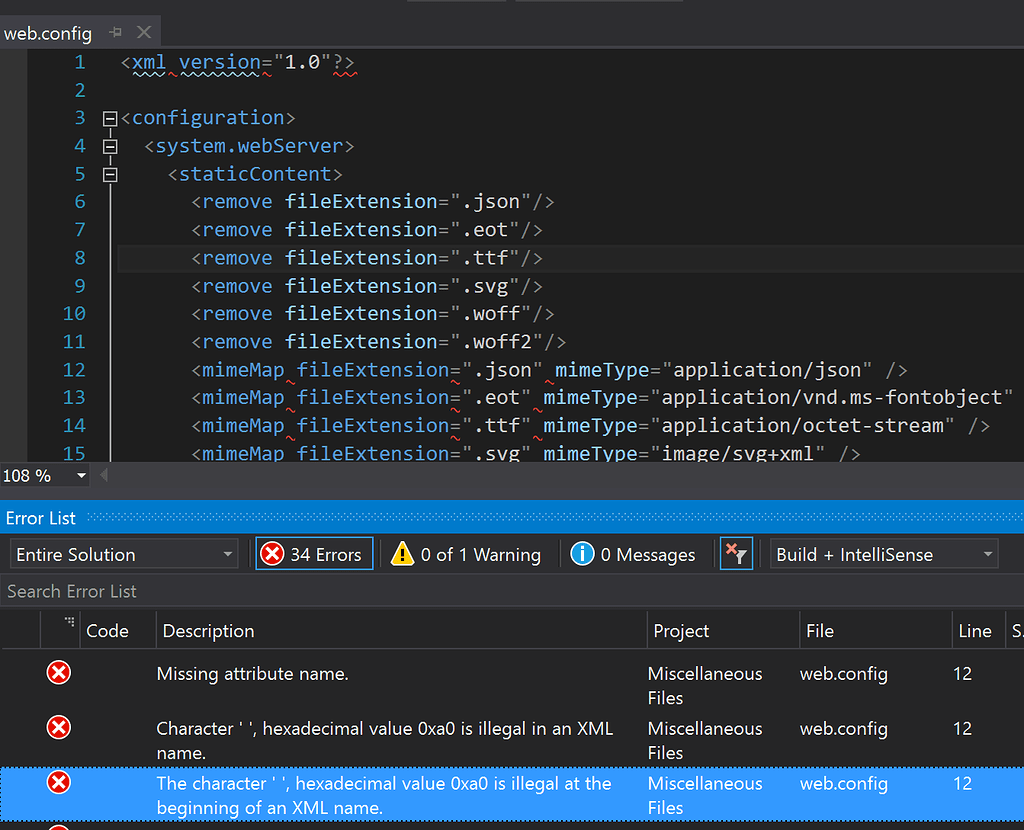Click the category grouping column header icon
1024x830 pixels.
(69, 622)
